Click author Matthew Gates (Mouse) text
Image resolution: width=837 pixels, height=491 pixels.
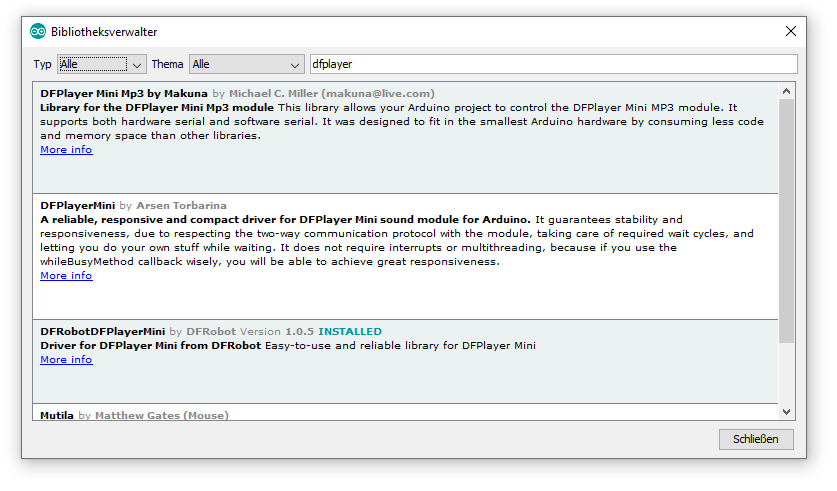pos(162,415)
